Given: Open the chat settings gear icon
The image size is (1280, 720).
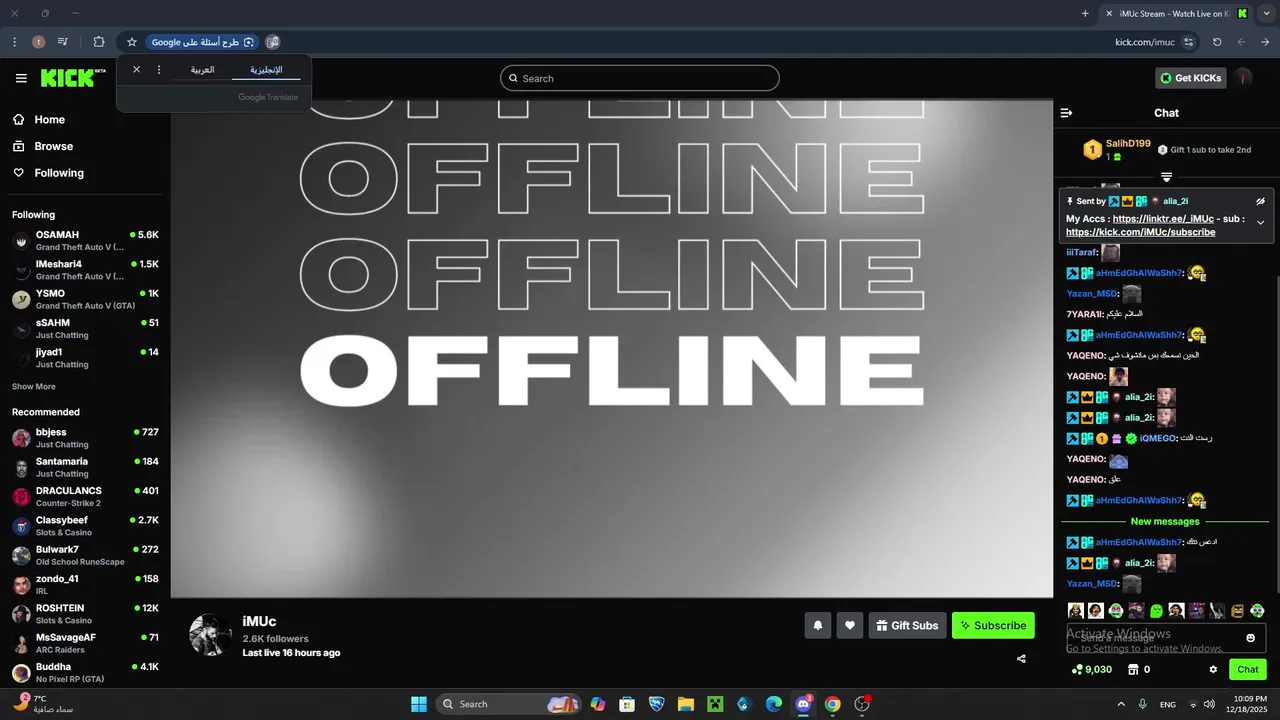Looking at the screenshot, I should 1213,669.
